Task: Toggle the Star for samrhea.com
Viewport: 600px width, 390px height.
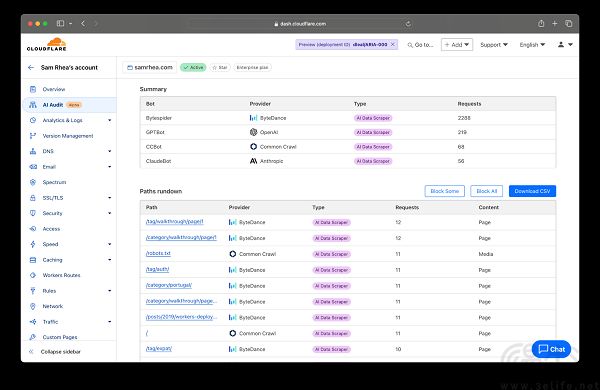Action: [220, 67]
